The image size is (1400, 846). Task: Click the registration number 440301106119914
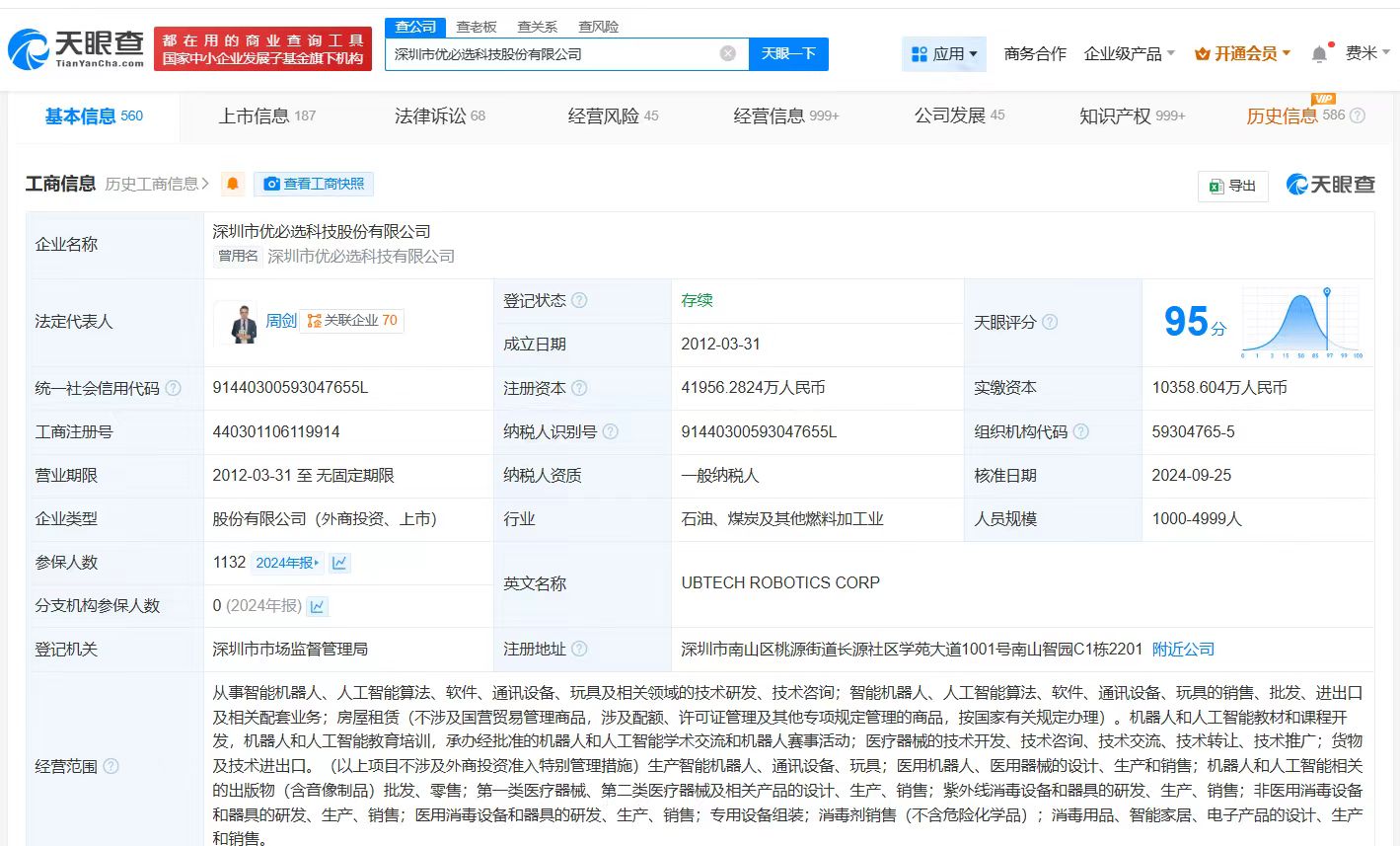(x=276, y=431)
